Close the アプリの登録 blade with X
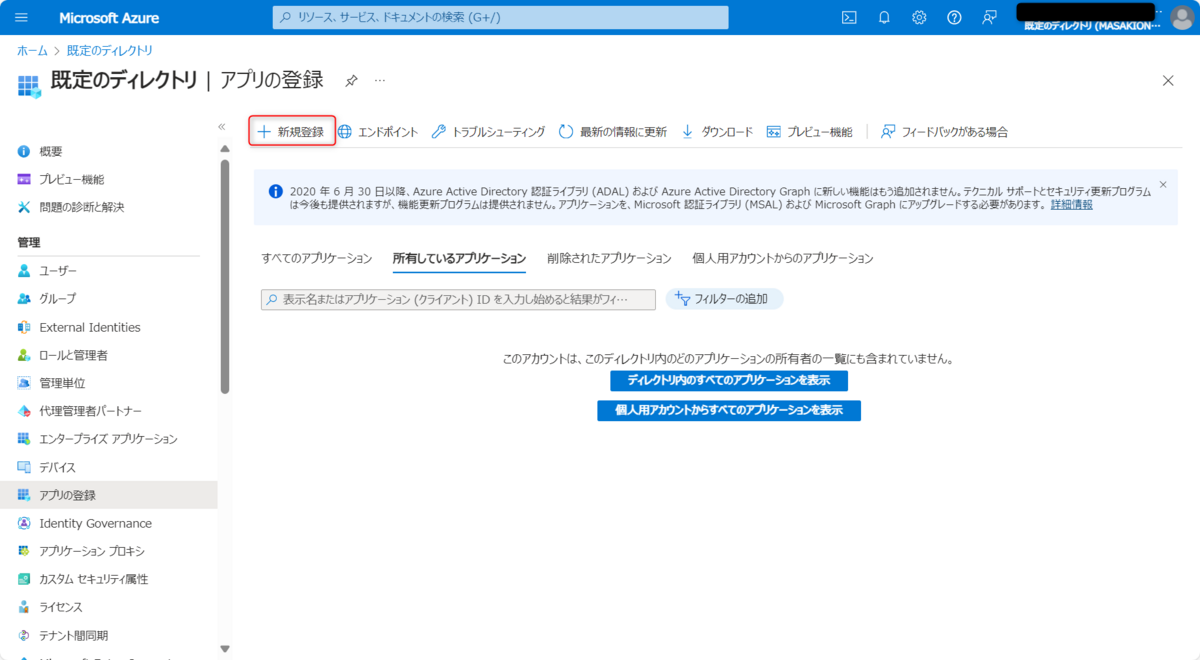 (1168, 81)
